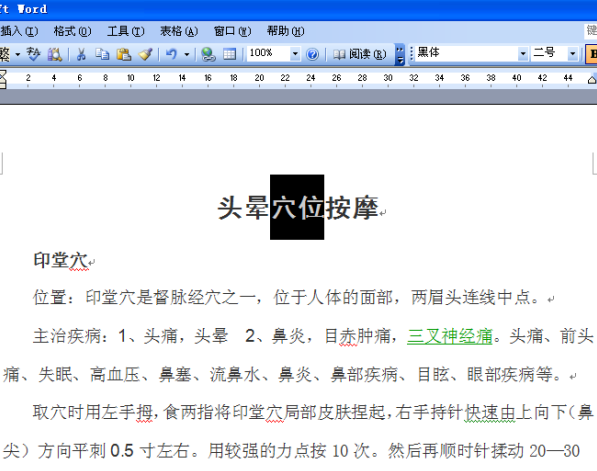Click the 印堂穴 bold heading
Screen dimensions: 597x471
coord(61,260)
